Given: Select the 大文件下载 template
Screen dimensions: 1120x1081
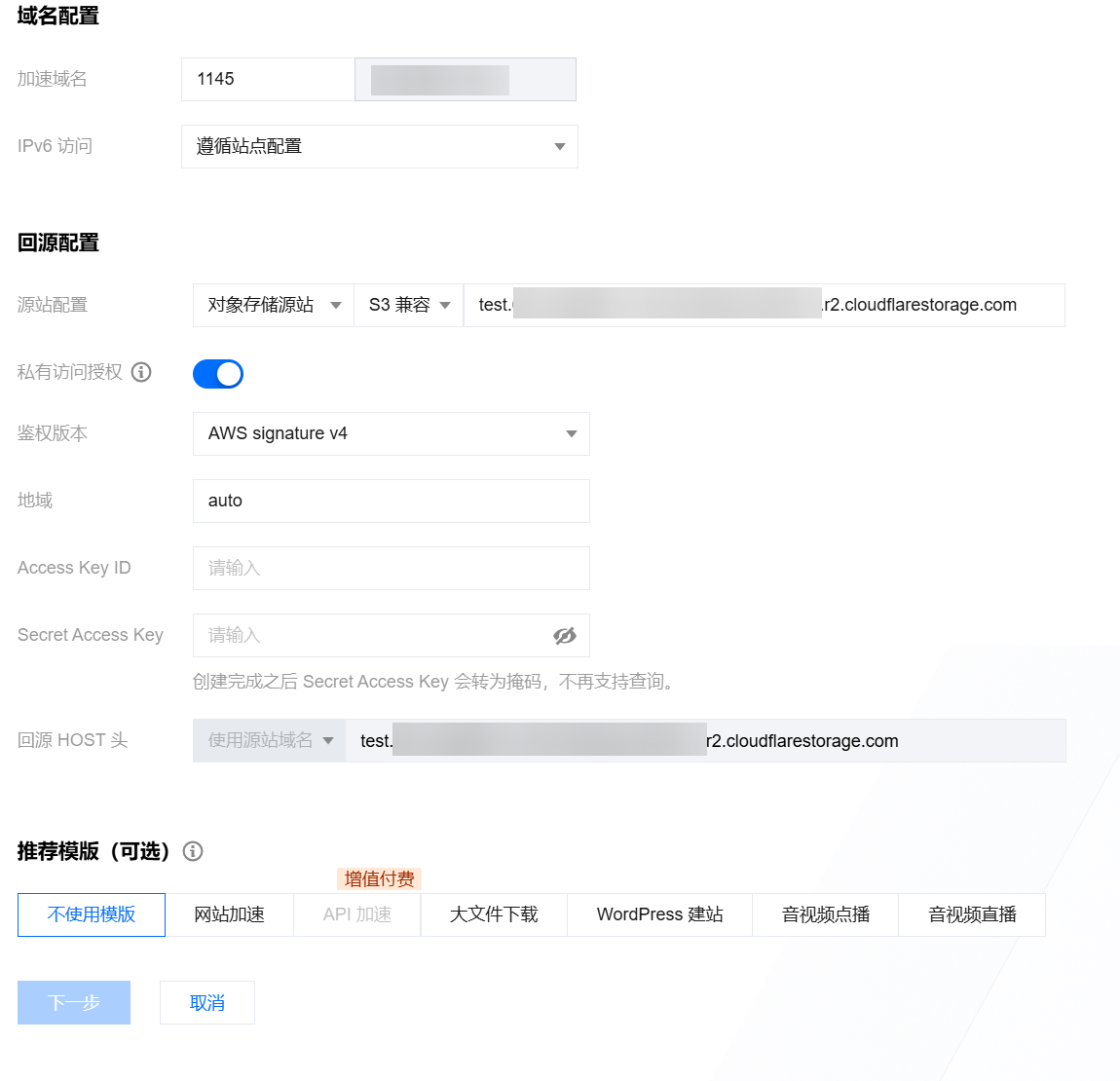Looking at the screenshot, I should click(x=494, y=914).
